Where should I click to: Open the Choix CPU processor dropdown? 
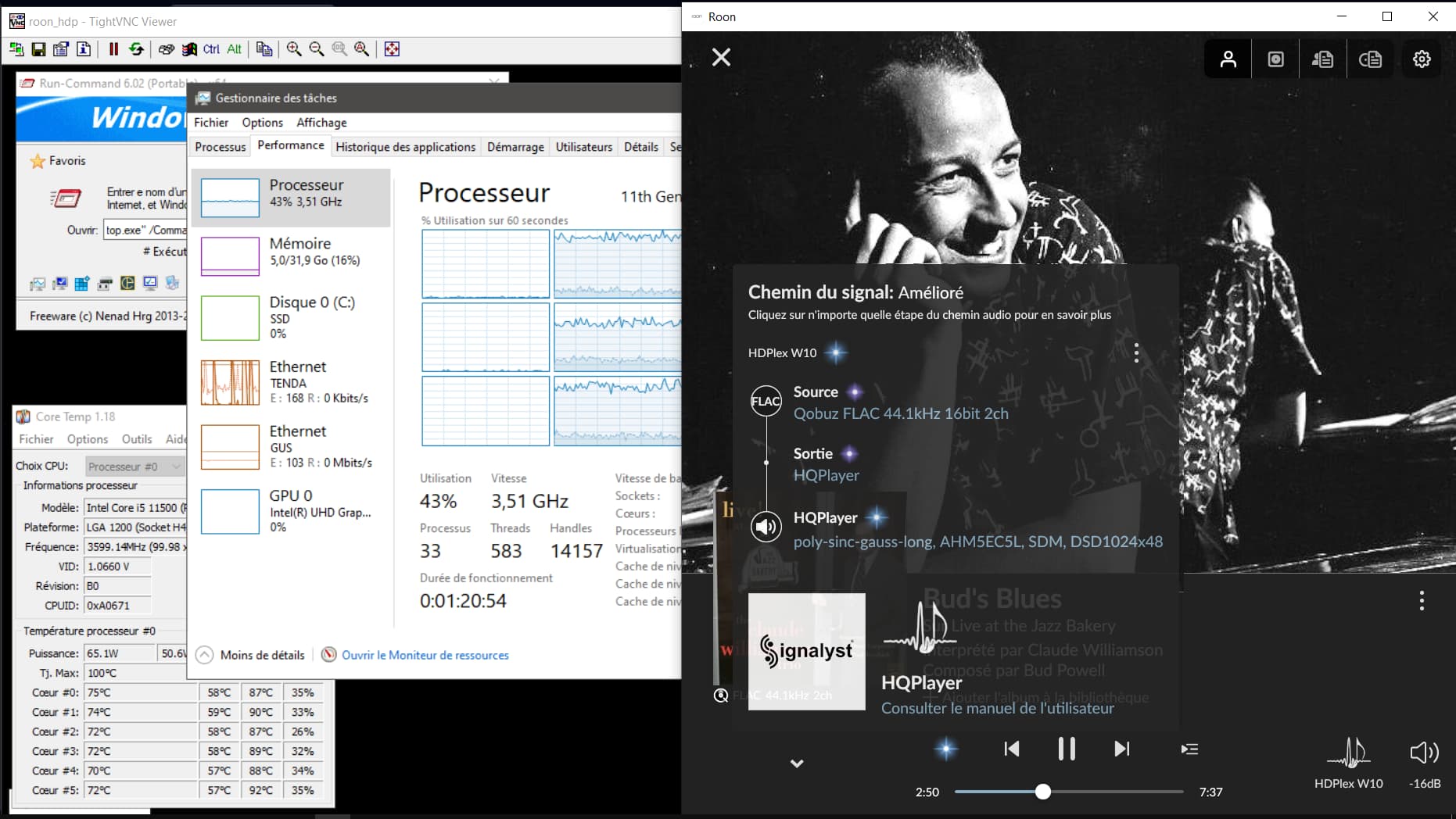click(x=134, y=467)
